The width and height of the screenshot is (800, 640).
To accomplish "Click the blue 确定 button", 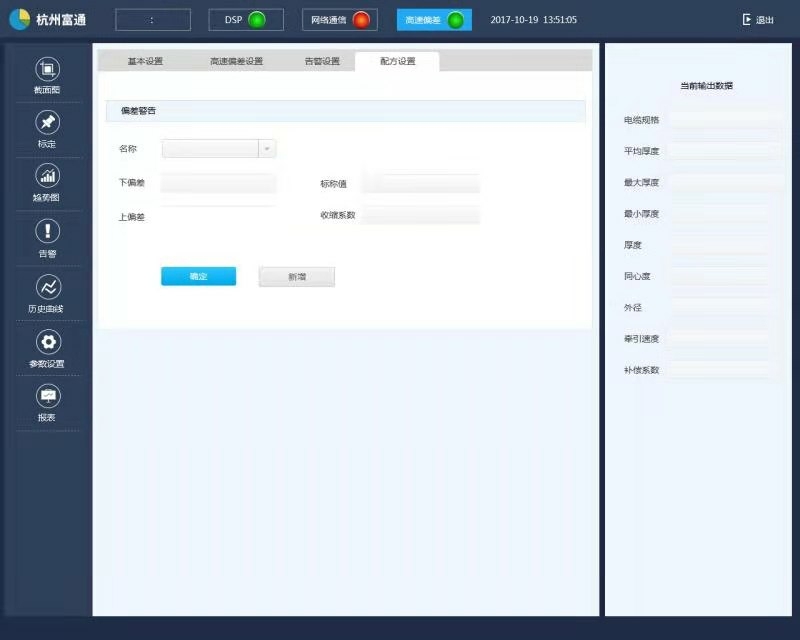I will 198,276.
